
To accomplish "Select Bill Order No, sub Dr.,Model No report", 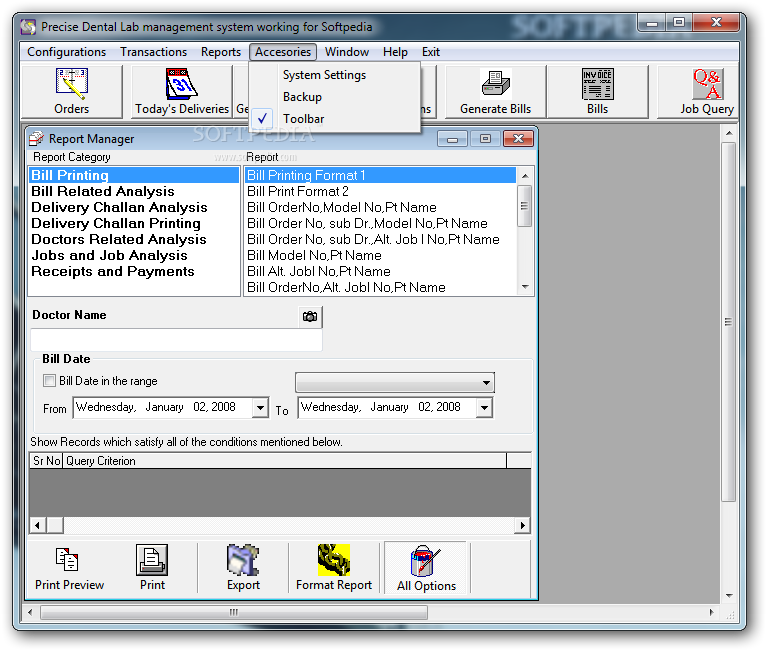I will click(380, 224).
